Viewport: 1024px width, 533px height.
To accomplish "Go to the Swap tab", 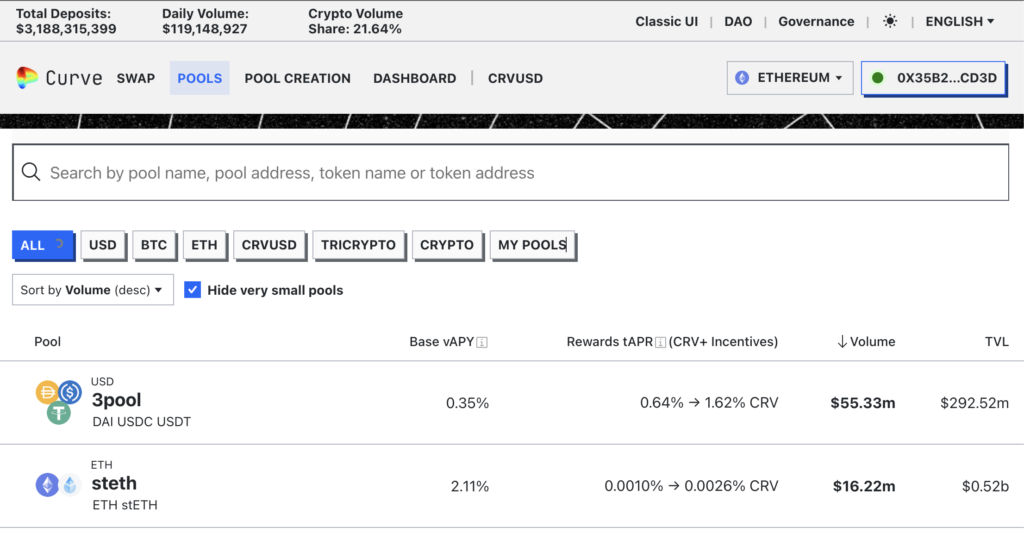I will coord(136,78).
